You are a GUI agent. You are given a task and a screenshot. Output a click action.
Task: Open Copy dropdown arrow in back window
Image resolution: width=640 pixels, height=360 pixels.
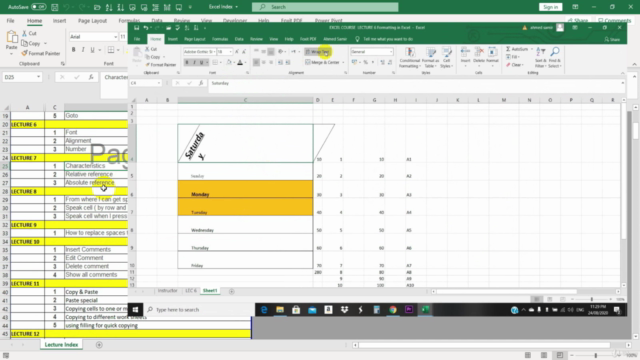pos(45,43)
